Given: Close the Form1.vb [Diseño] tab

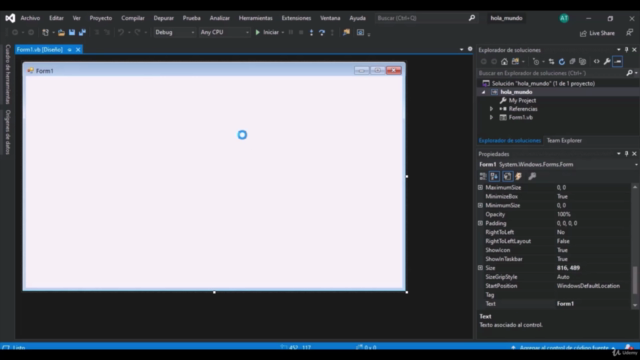Looking at the screenshot, I should click(78, 50).
